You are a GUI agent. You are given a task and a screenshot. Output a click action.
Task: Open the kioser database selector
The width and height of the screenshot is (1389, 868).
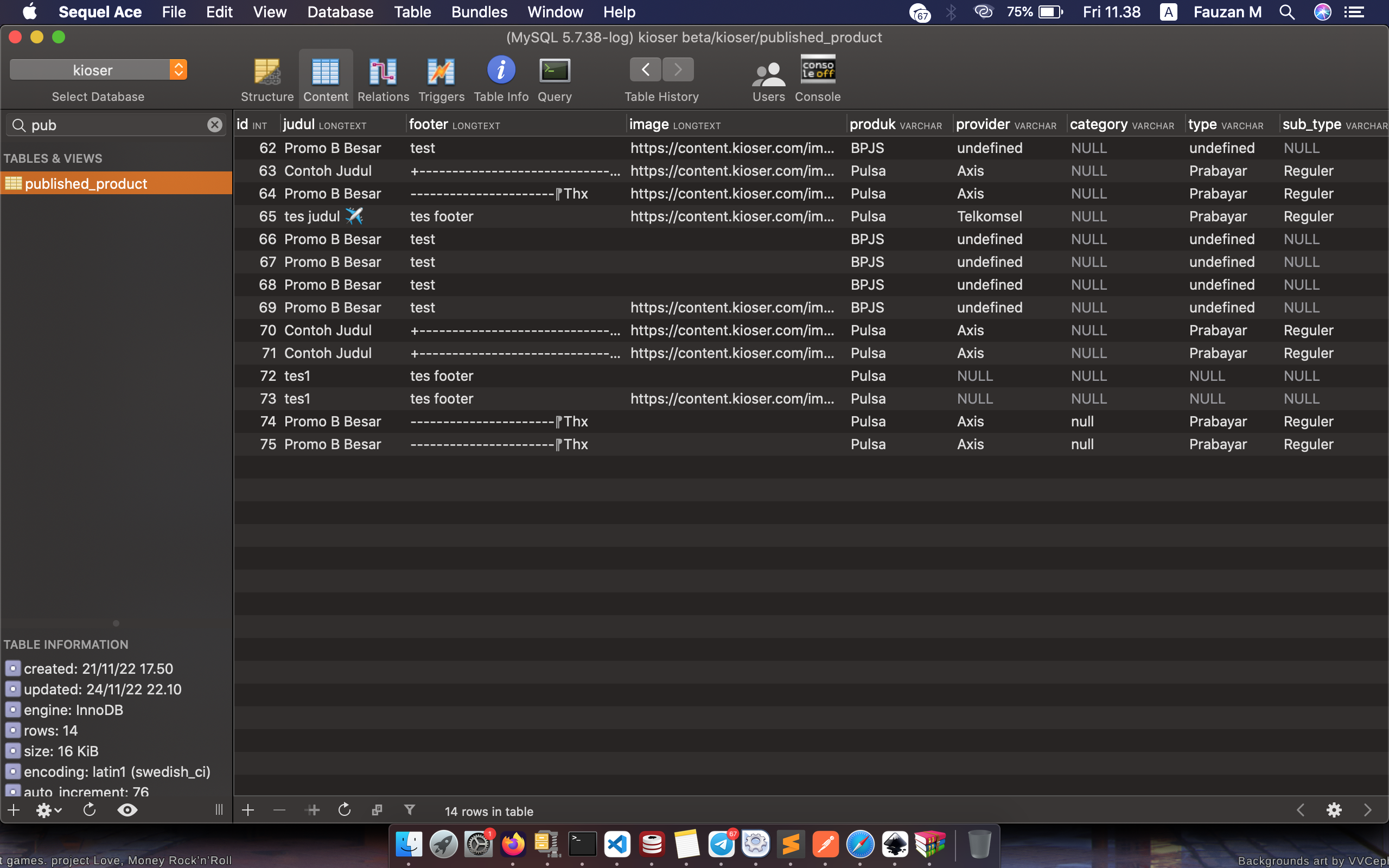pos(98,70)
